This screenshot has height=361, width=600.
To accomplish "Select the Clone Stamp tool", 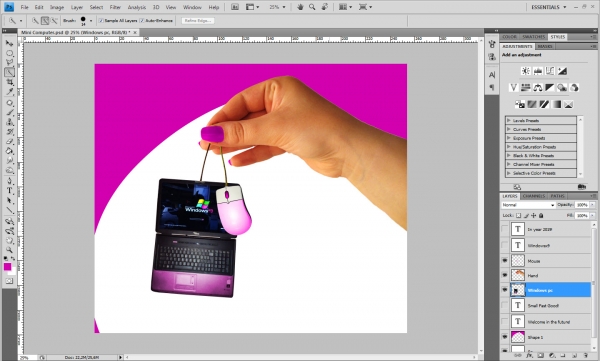I will 9,123.
